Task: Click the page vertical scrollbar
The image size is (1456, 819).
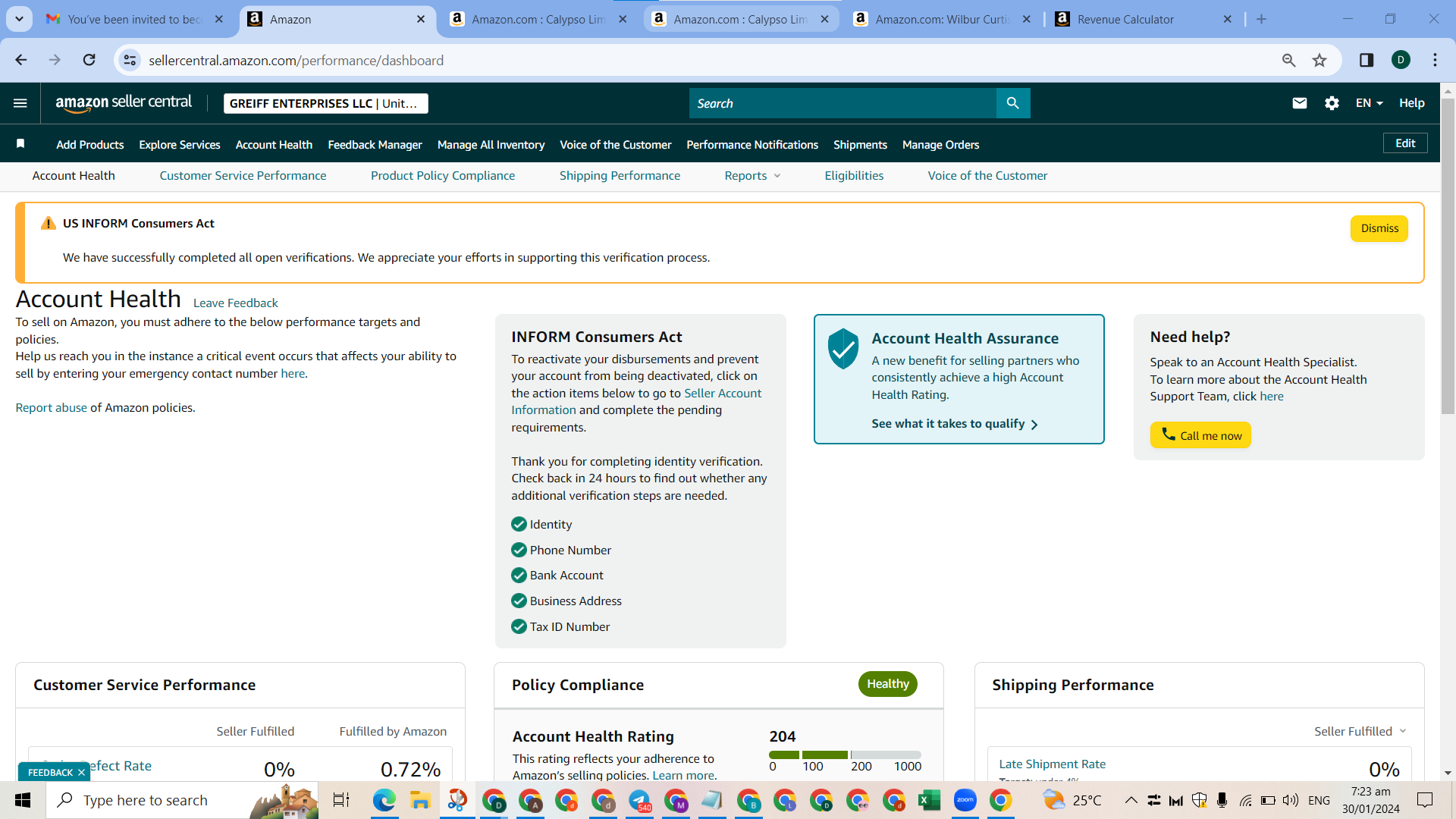Action: [x=1448, y=258]
